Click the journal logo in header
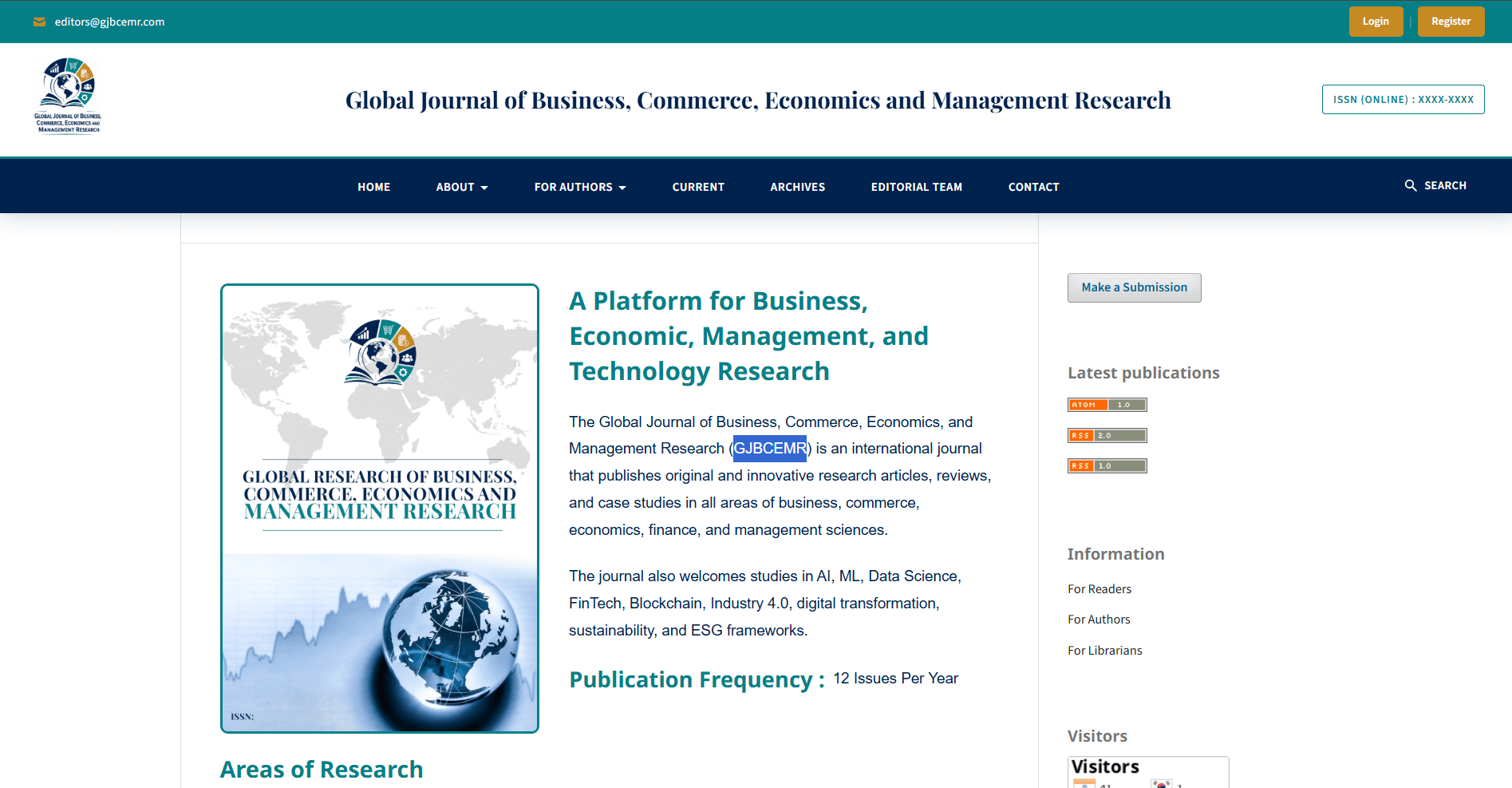 tap(68, 96)
